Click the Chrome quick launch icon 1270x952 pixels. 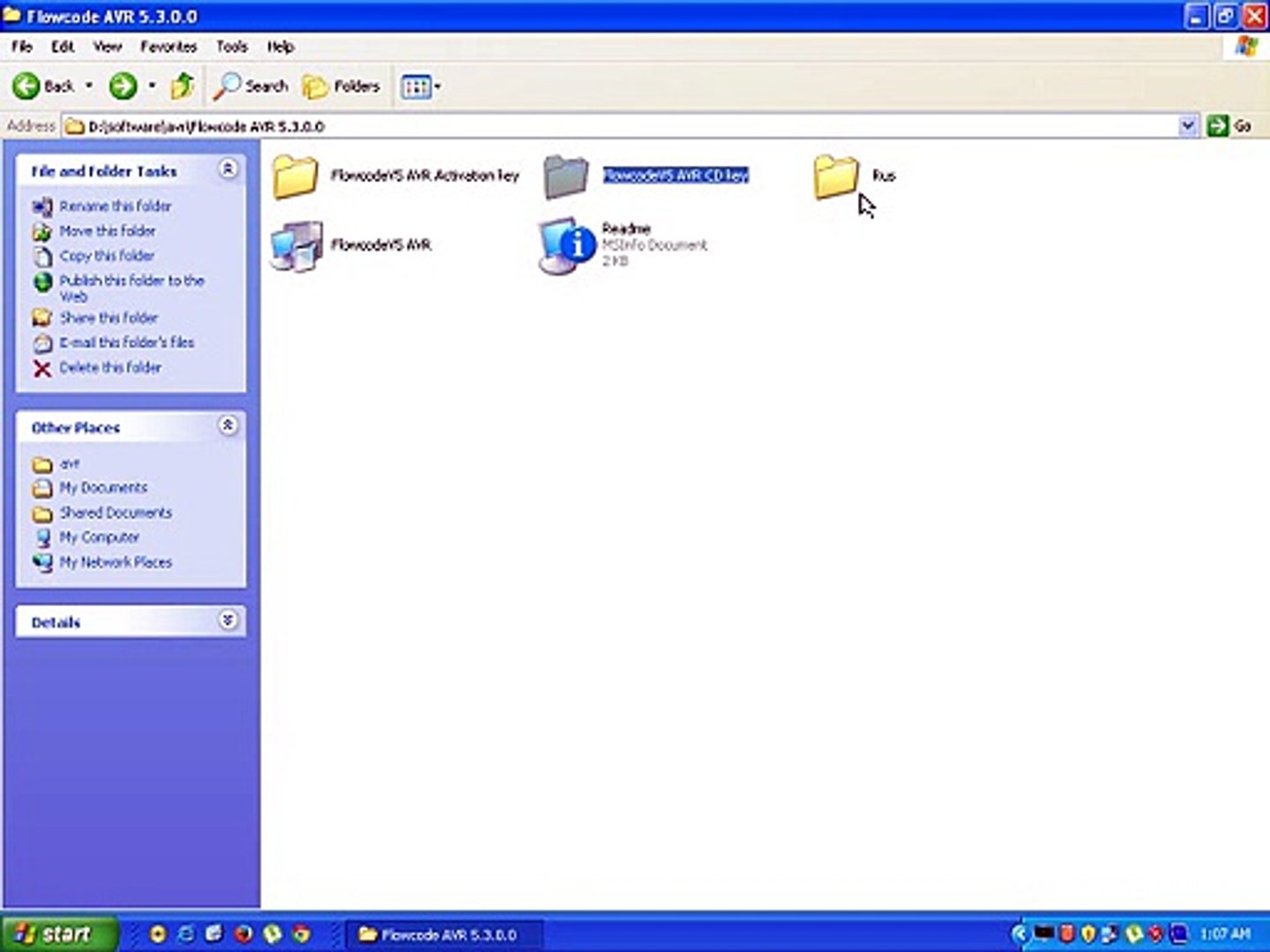(x=301, y=933)
